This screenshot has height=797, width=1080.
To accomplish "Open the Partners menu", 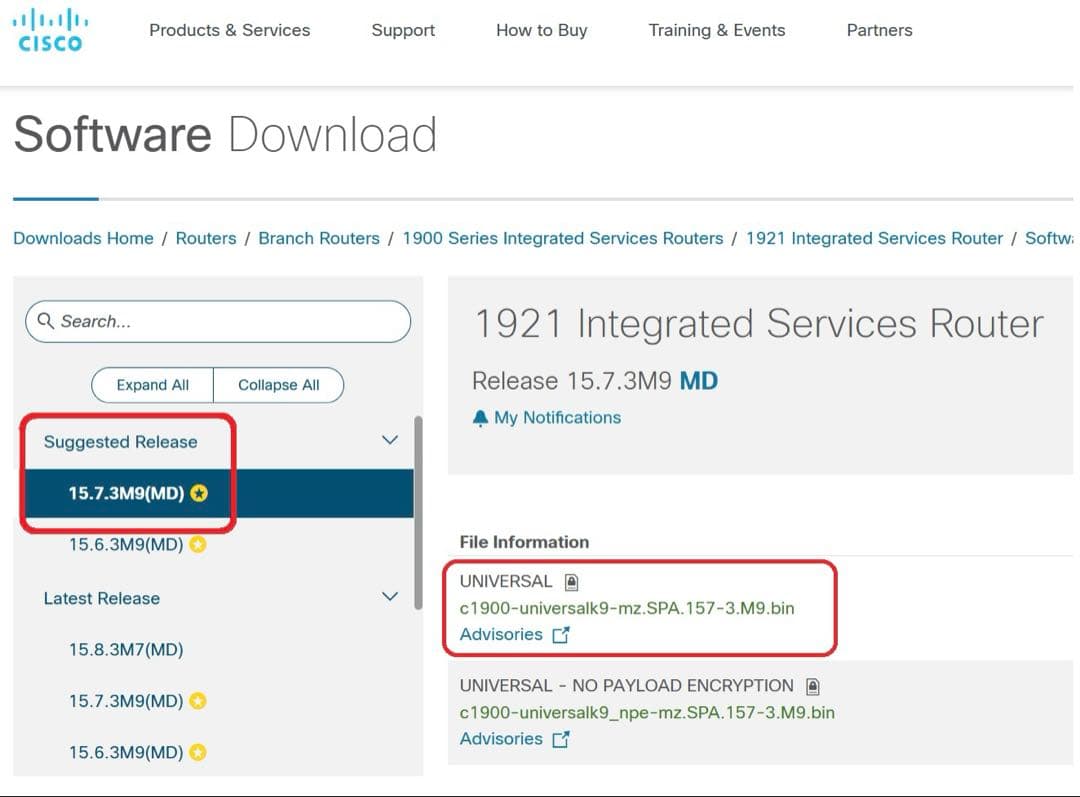I will tap(879, 30).
